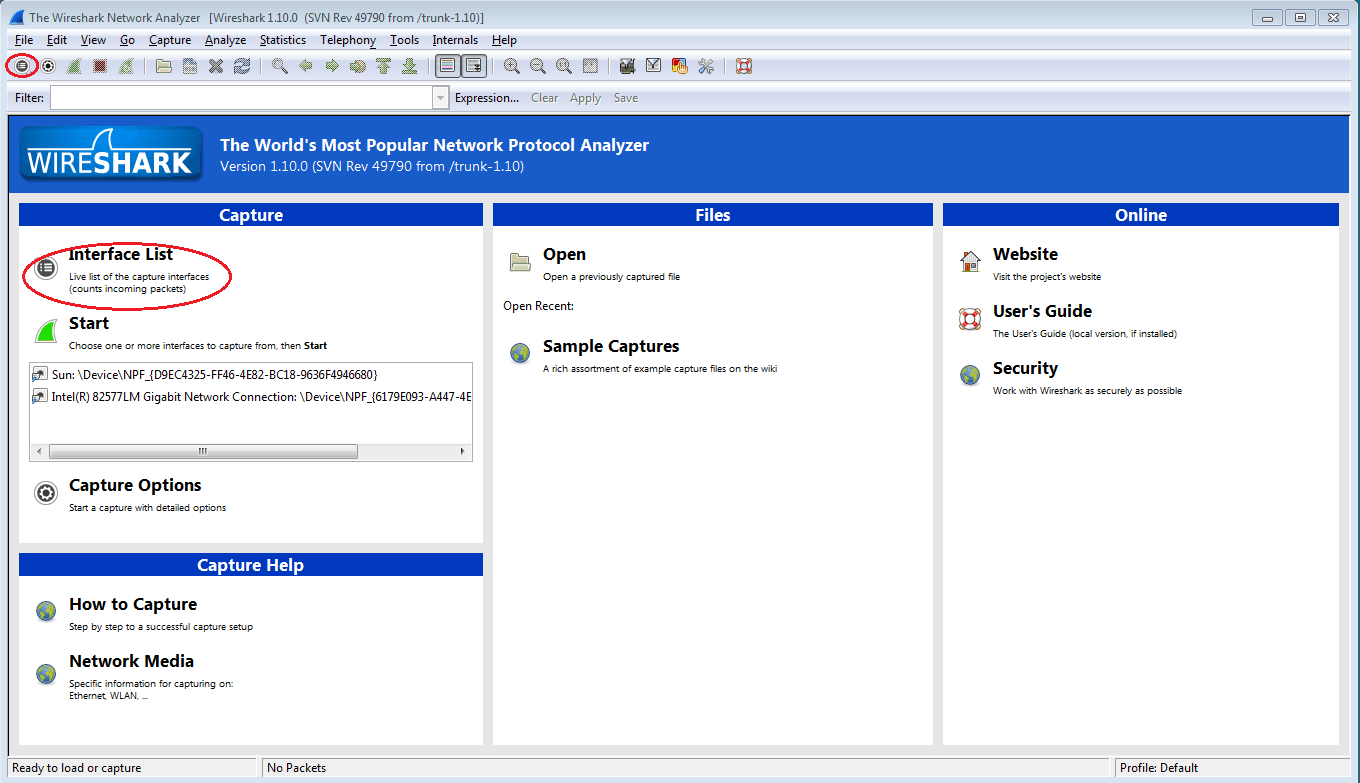The image size is (1360, 783).
Task: Open capture options from the toolbar
Action: click(x=47, y=66)
